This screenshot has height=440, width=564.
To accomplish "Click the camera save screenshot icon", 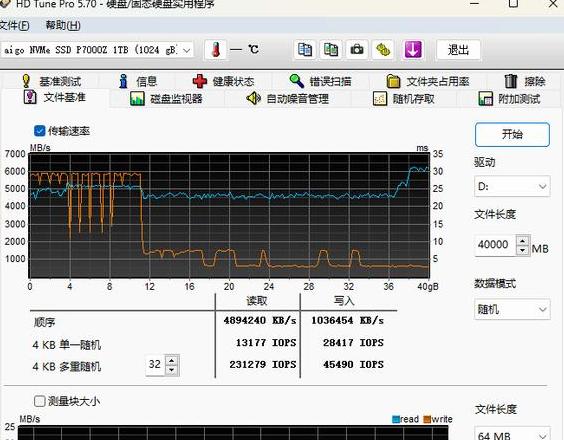I will pos(357,49).
